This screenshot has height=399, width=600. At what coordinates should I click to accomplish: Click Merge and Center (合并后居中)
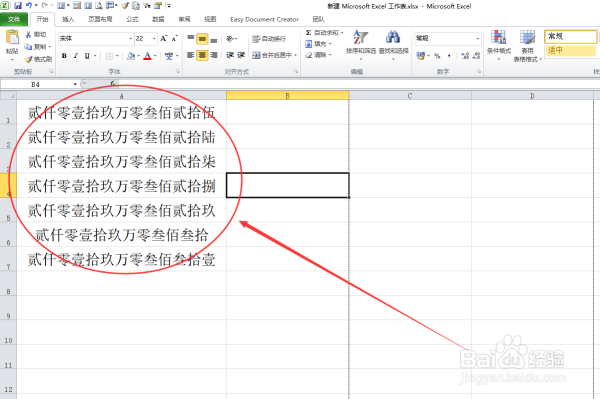pos(272,55)
